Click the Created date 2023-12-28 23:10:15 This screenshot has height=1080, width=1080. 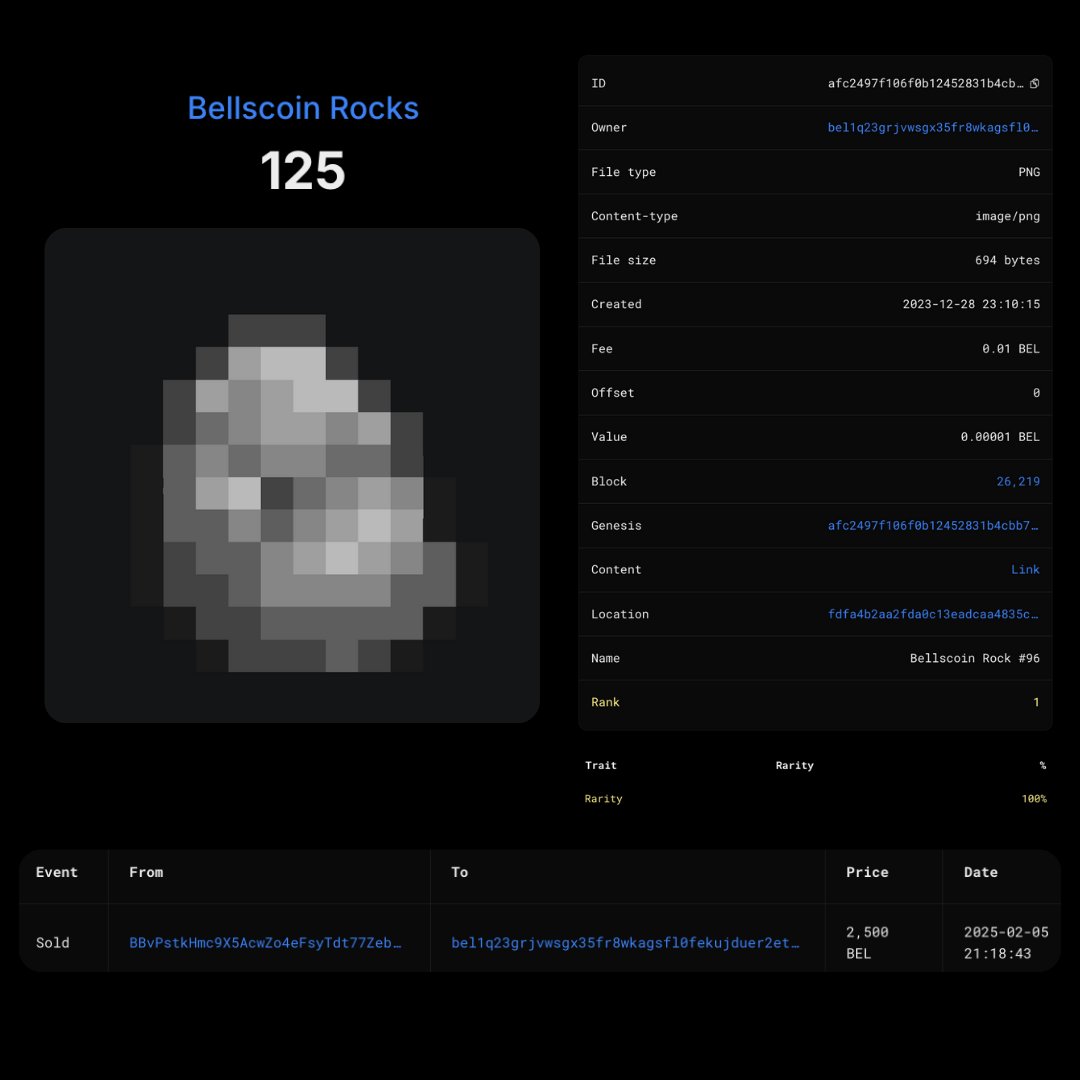coord(971,304)
